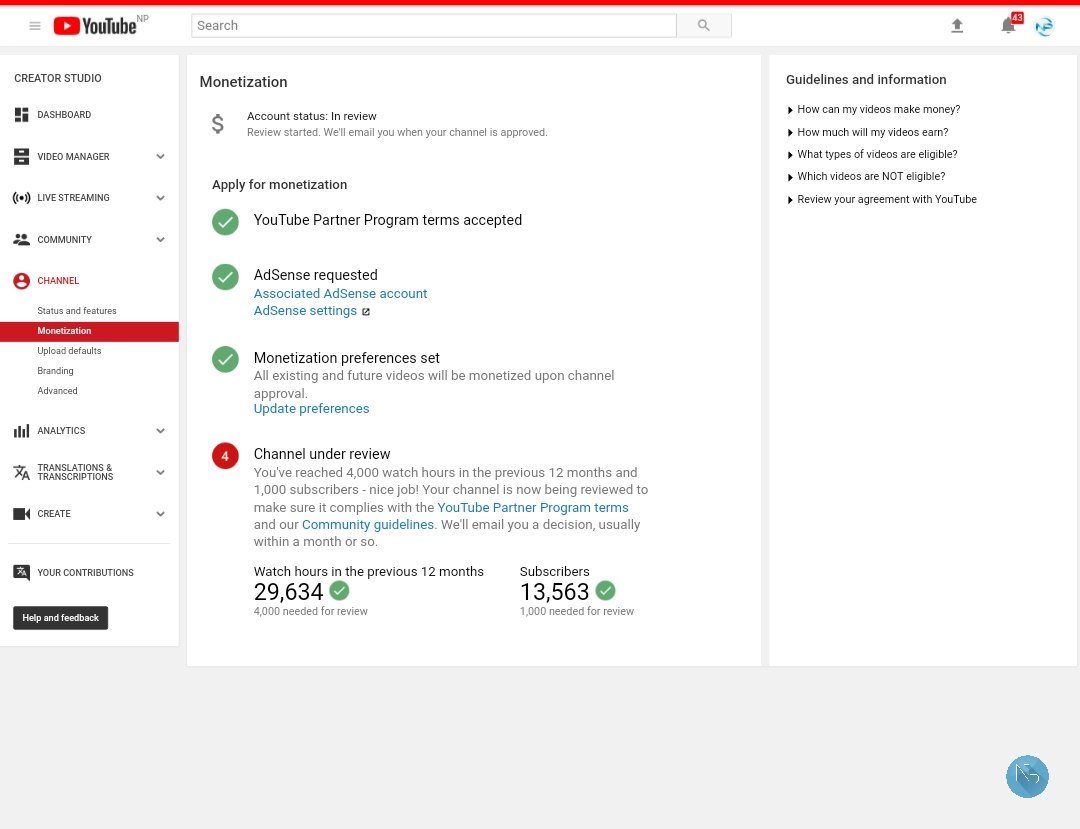Open Branding settings
Screen dimensions: 1080x829
(x=55, y=370)
